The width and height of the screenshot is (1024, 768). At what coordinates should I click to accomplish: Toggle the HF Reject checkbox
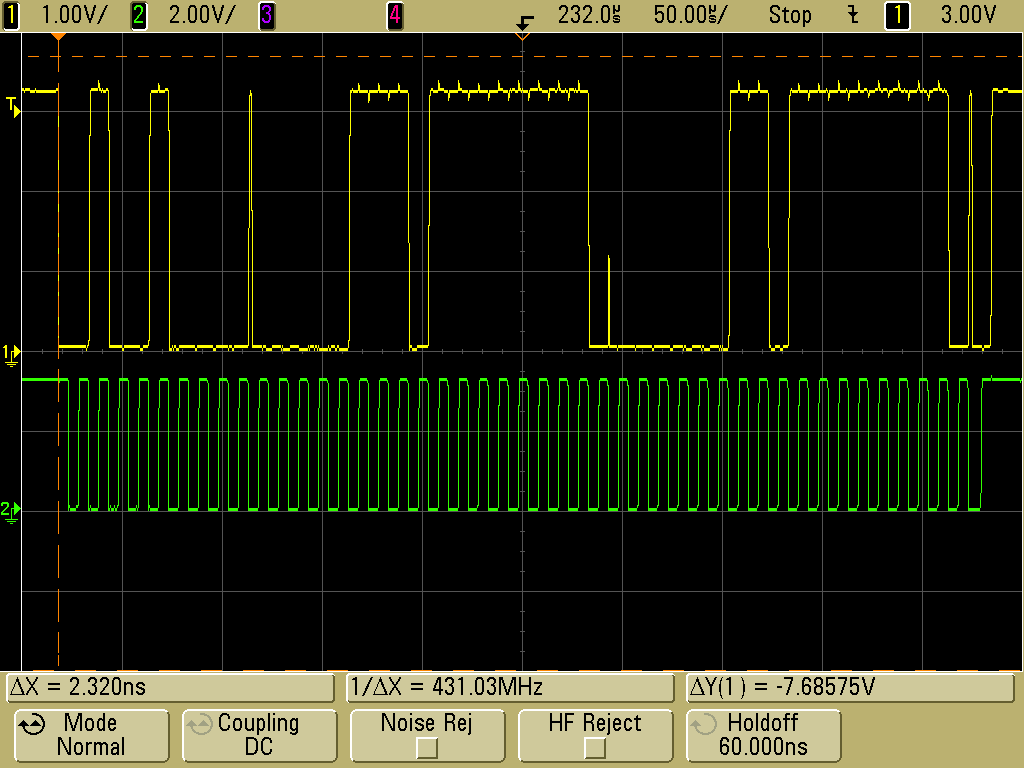594,747
